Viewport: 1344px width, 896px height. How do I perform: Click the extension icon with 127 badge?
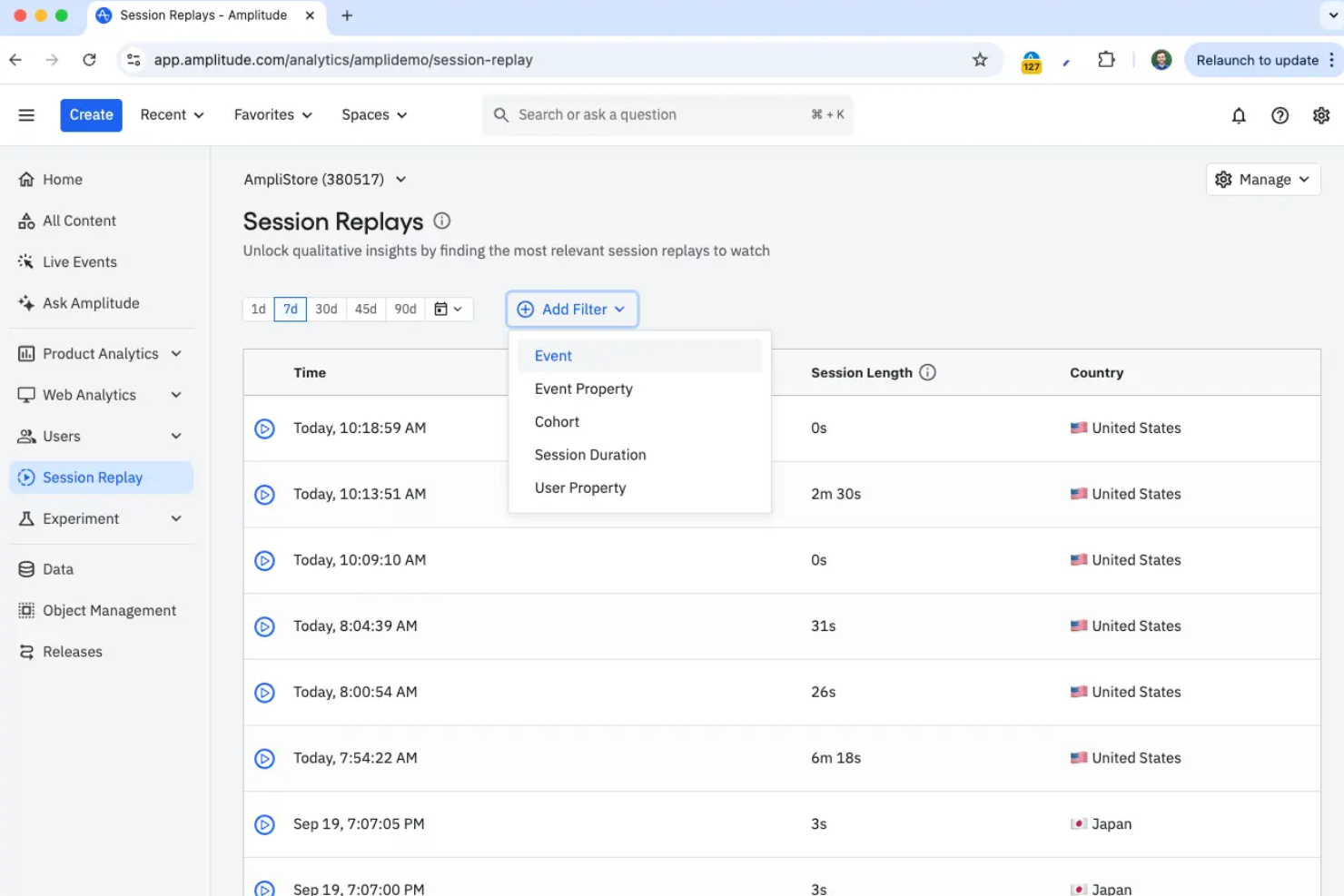click(1032, 61)
